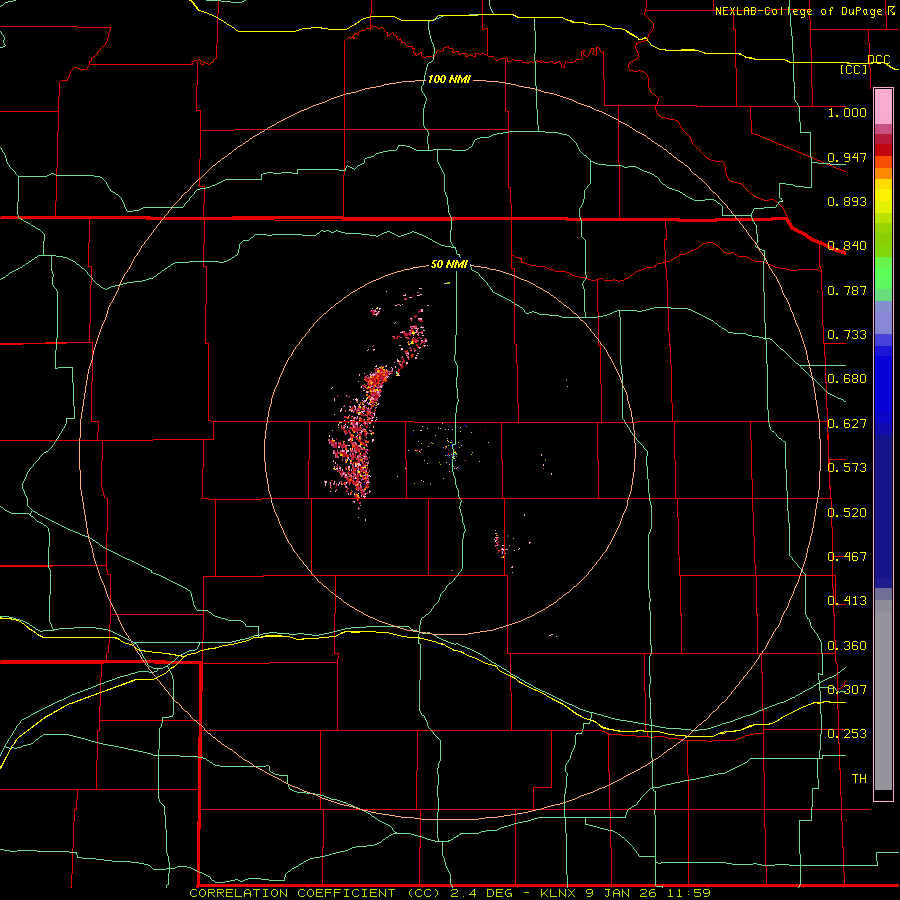This screenshot has width=900, height=900.
Task: Click the 0.627 scale value
Action: (x=847, y=424)
